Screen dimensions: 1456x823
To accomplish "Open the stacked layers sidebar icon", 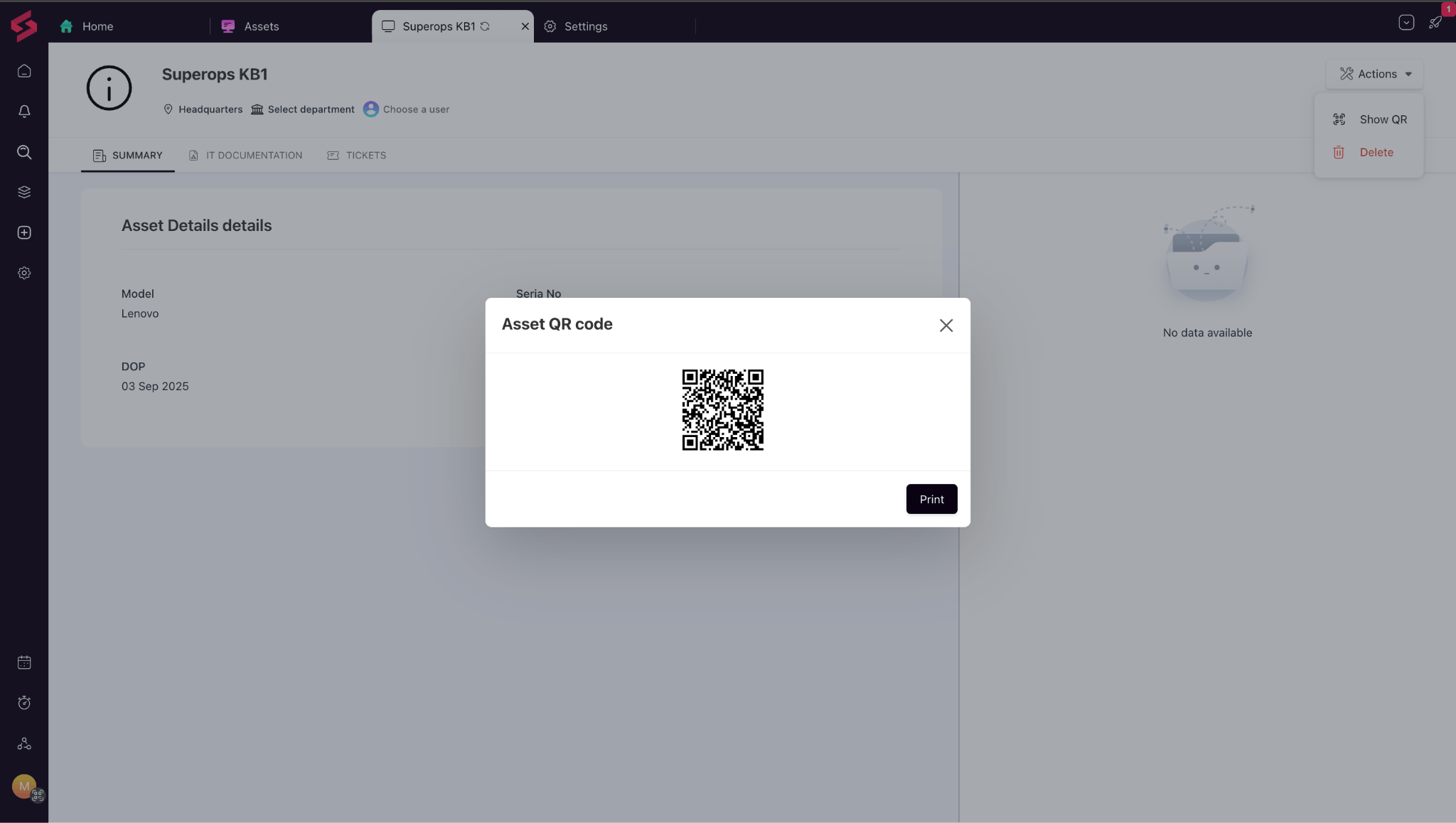I will [x=24, y=192].
